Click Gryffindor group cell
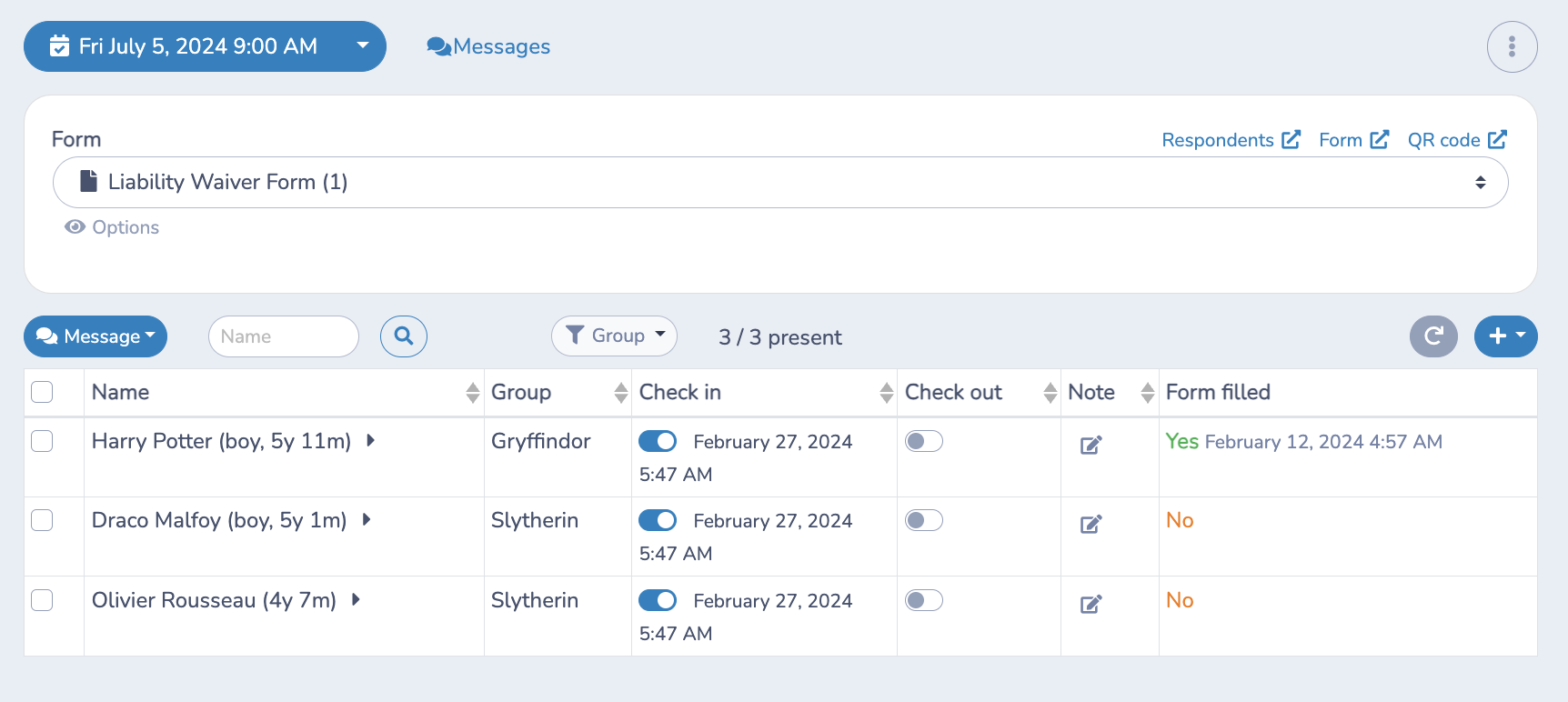Viewport: 1568px width, 702px height. tap(541, 441)
